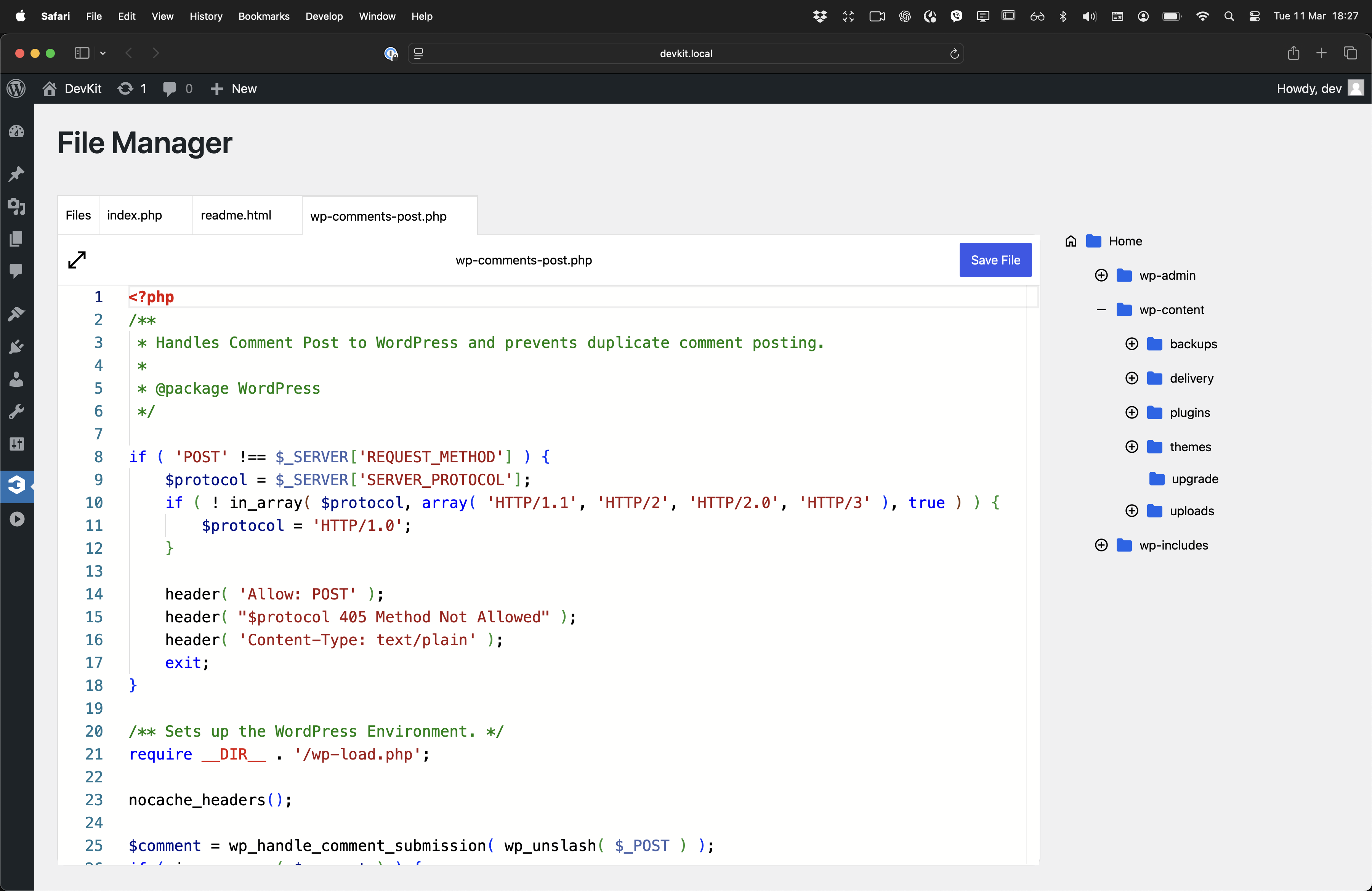Click the fullscreen expand editor icon
Viewport: 1372px width, 891px height.
pos(77,260)
